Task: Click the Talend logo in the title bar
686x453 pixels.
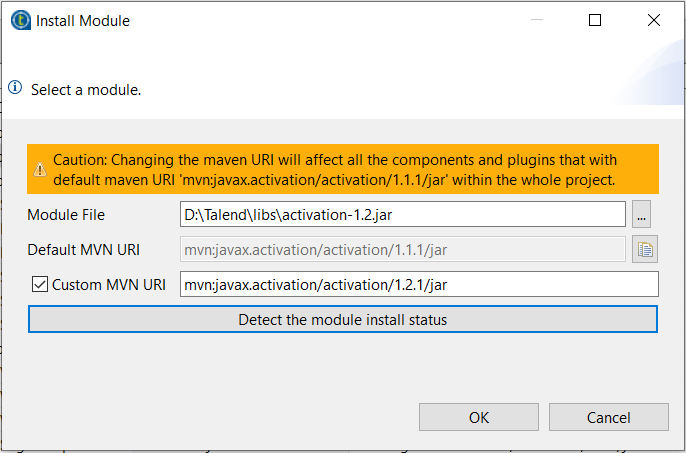Action: click(x=20, y=20)
